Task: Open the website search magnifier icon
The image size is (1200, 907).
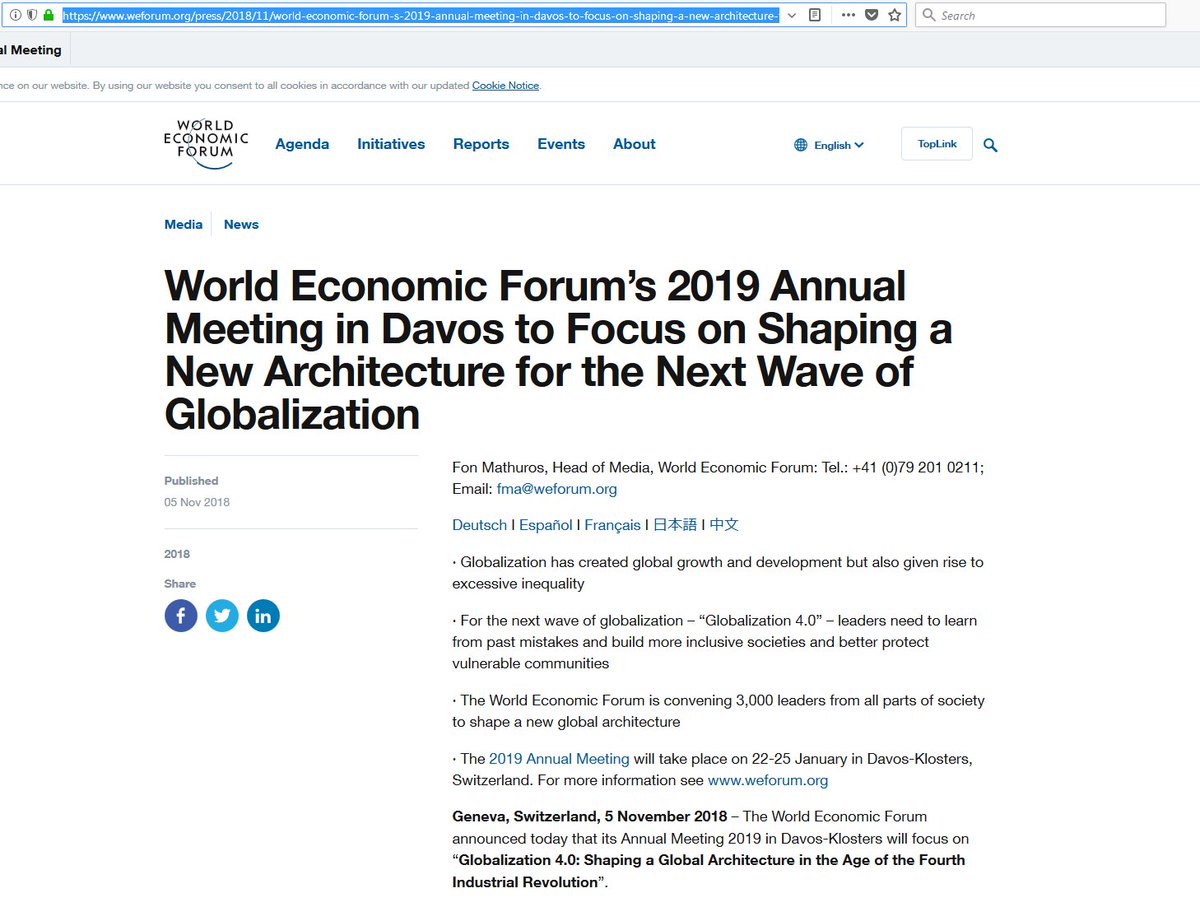Action: point(990,145)
